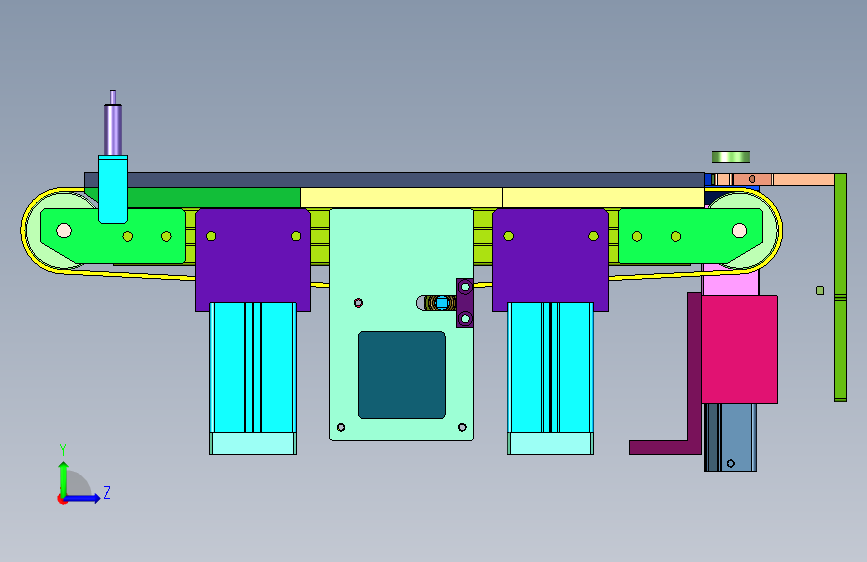Select the dark slate top conveyor bar
This screenshot has height=562, width=867.
(394, 180)
